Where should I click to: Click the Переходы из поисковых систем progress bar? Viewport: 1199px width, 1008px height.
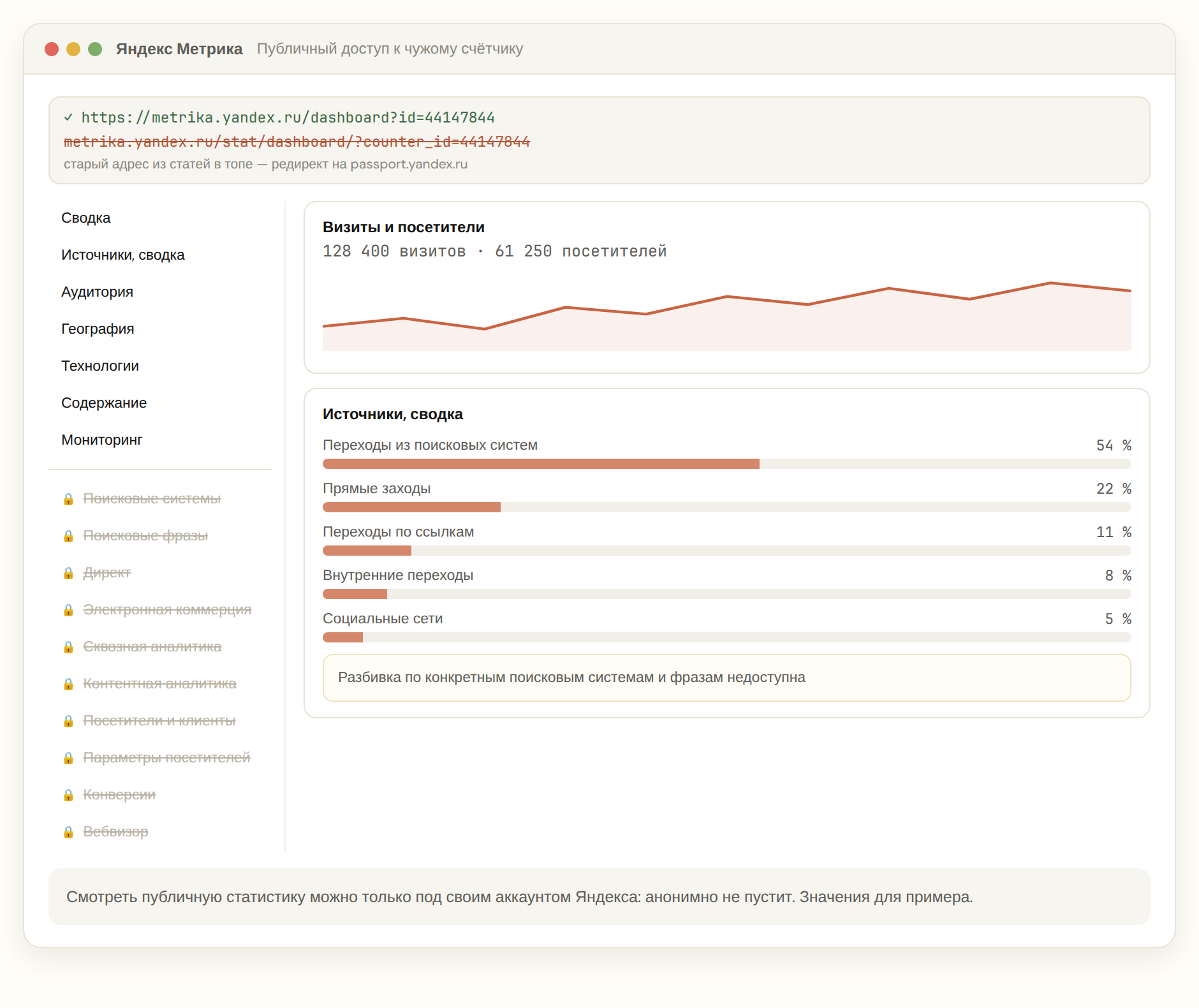pos(727,464)
